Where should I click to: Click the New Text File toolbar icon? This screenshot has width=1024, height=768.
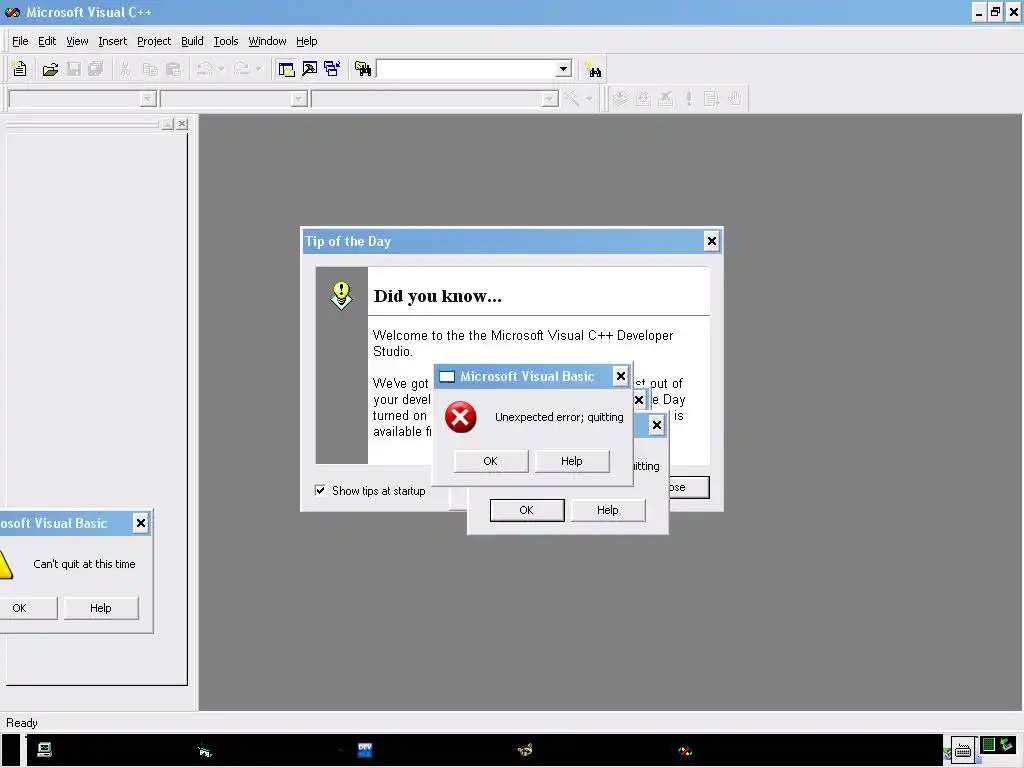point(20,69)
